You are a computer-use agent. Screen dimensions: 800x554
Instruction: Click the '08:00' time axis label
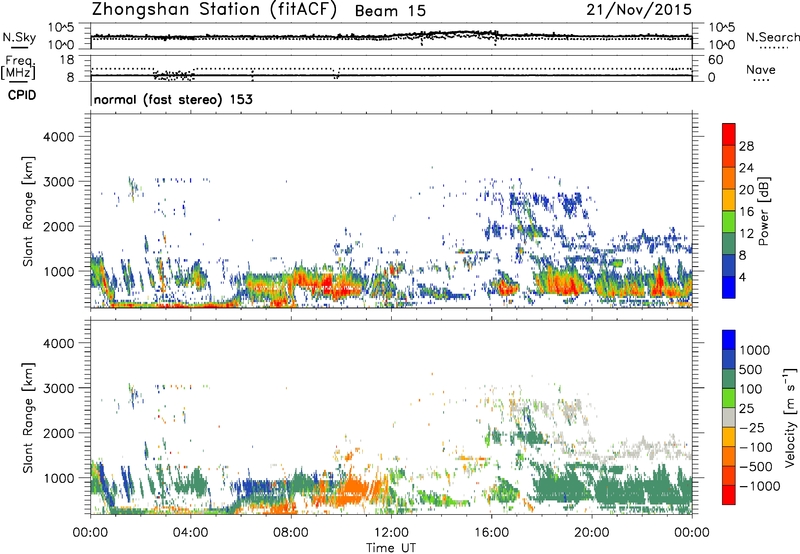tap(291, 533)
